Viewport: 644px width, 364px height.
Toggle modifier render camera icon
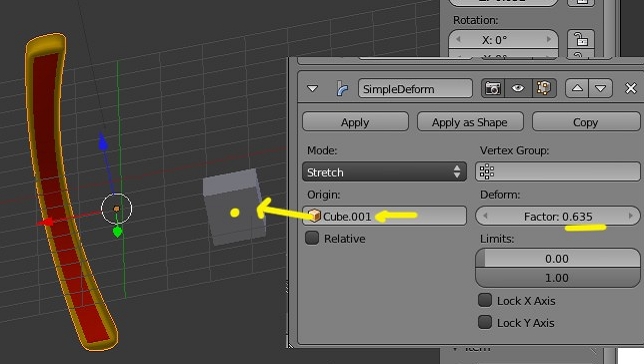pyautogui.click(x=493, y=88)
